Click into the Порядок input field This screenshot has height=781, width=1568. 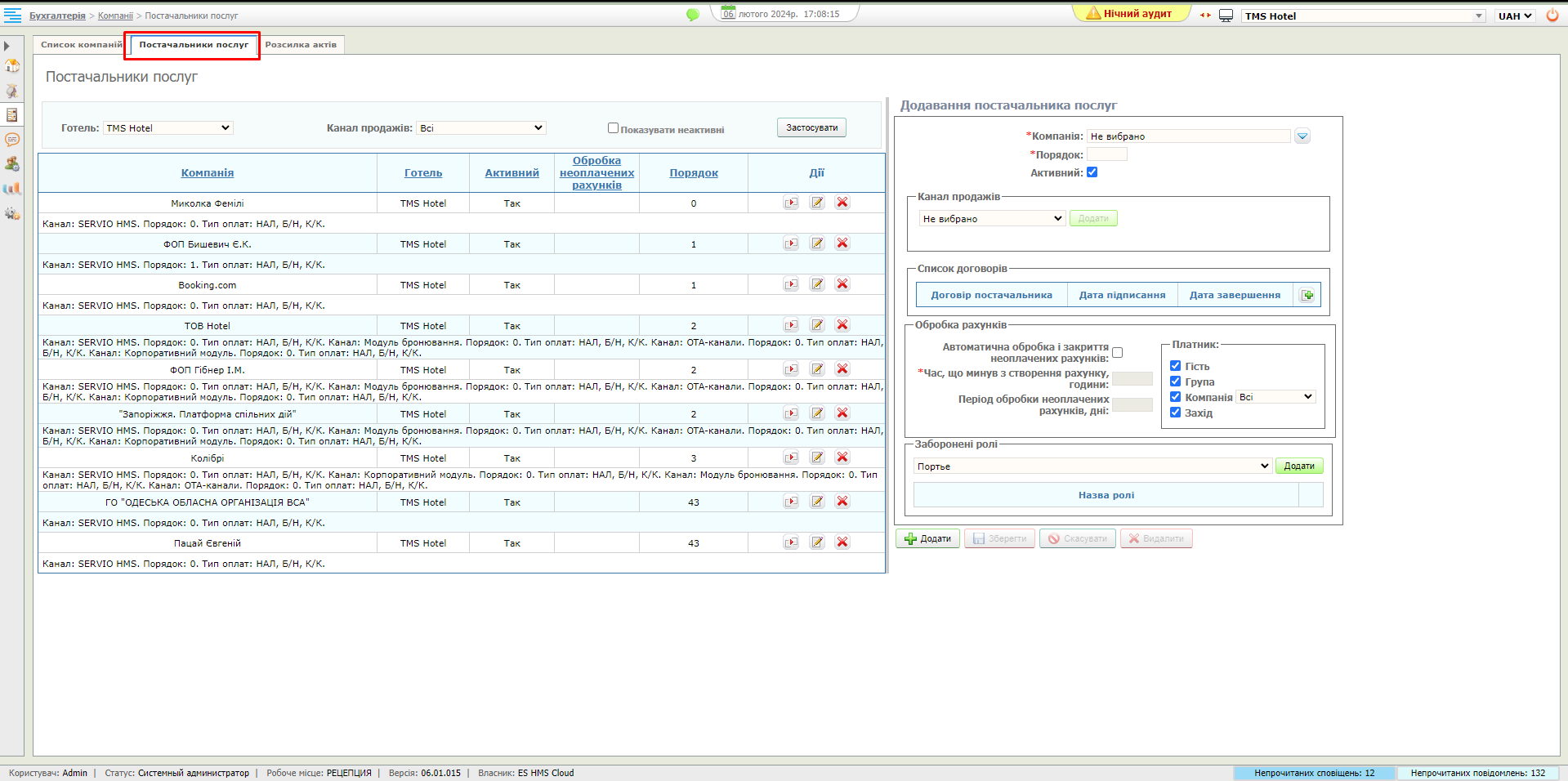click(x=1106, y=154)
